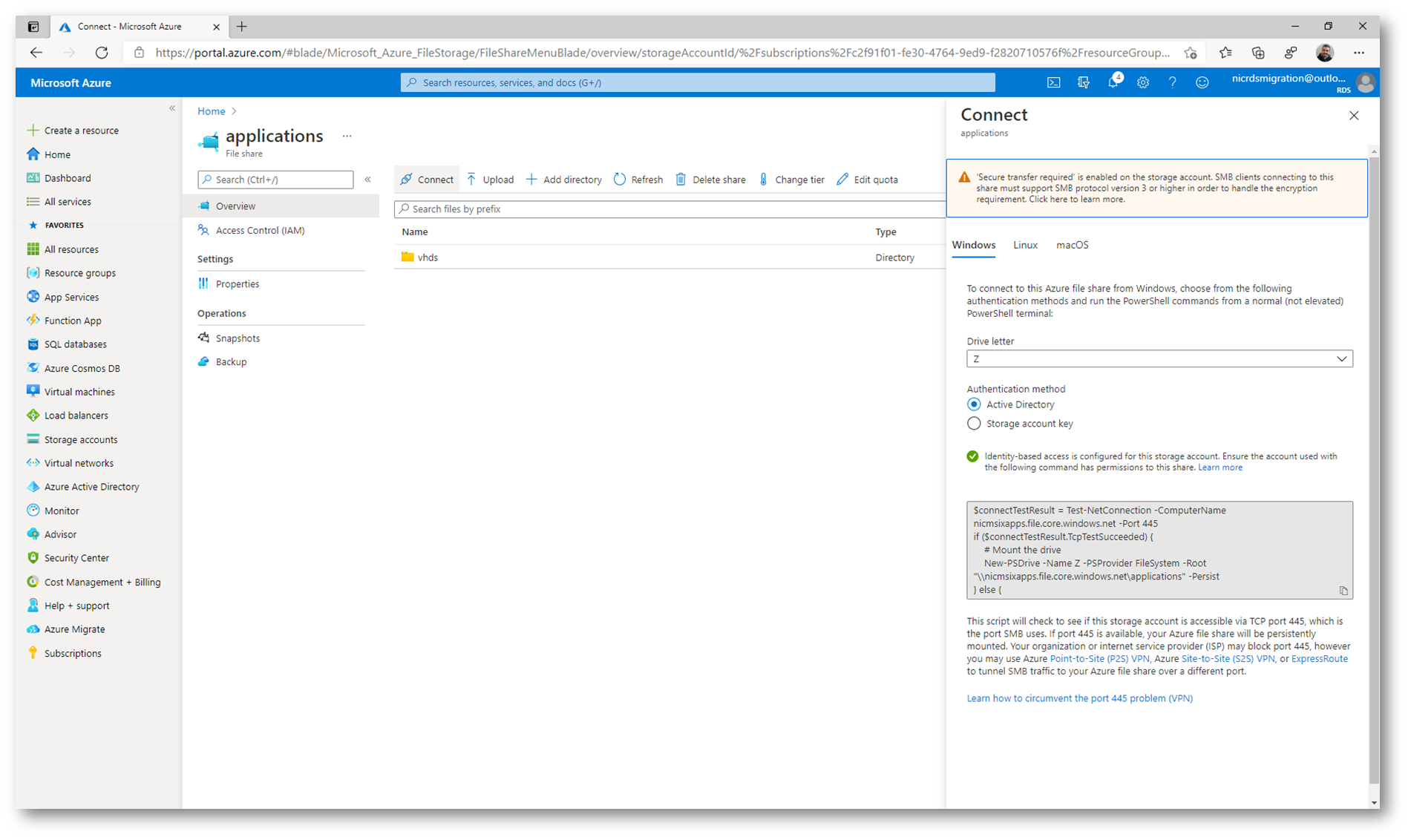Open the Directory + subscription filter icon

(x=1084, y=82)
